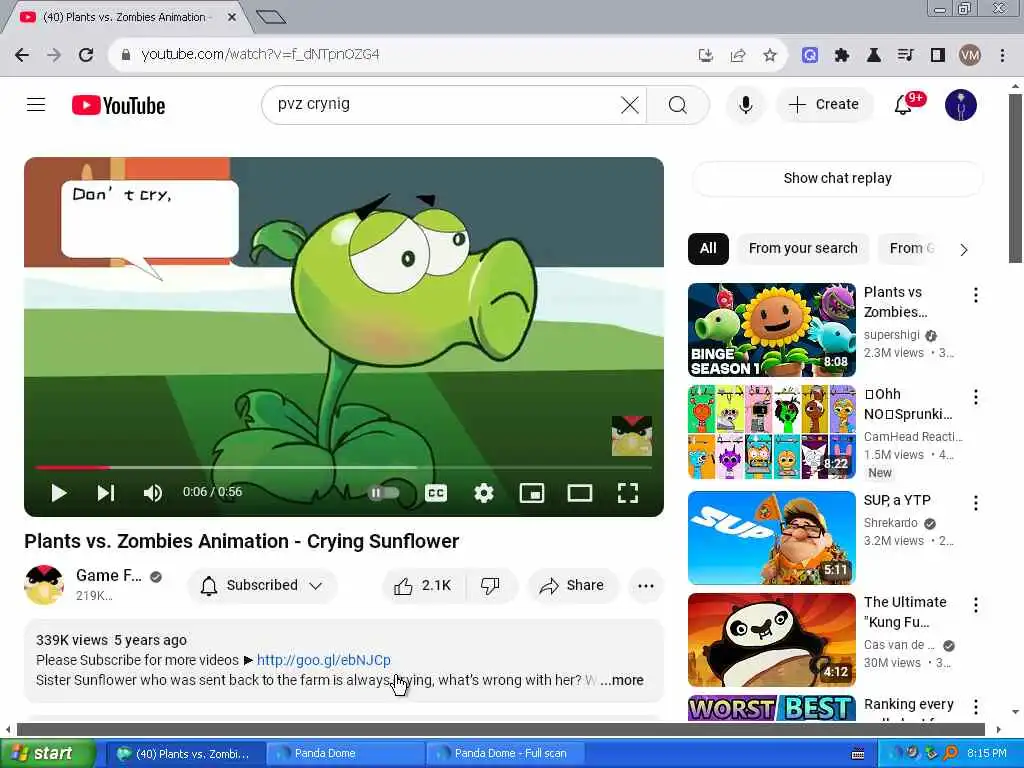The height and width of the screenshot is (768, 1024).
Task: Start voice search with microphone
Action: tap(745, 104)
